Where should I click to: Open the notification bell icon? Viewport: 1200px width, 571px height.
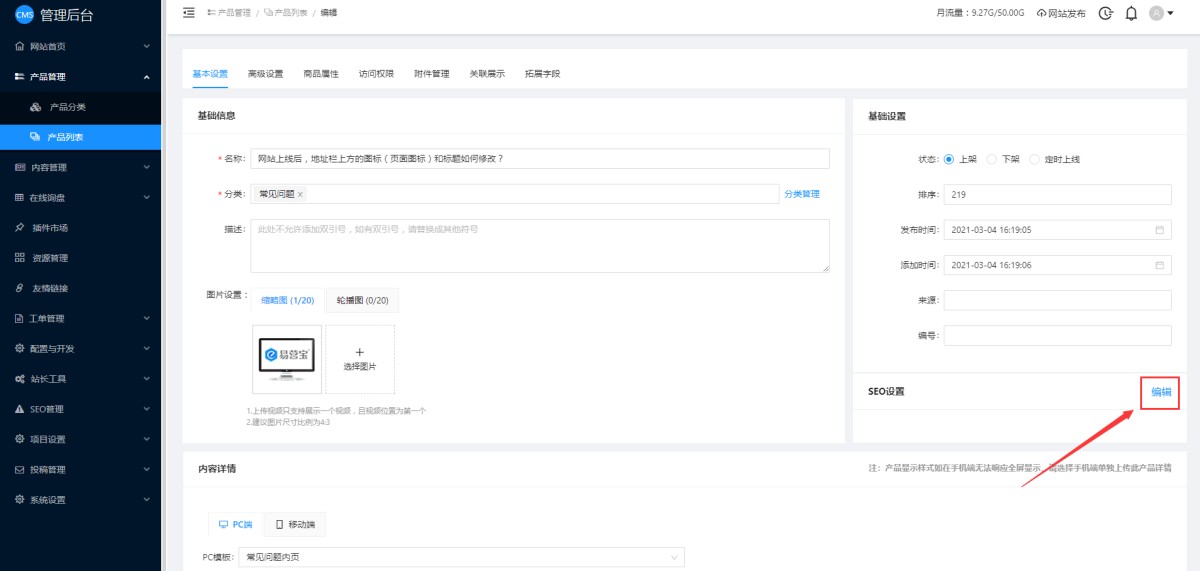(1131, 13)
